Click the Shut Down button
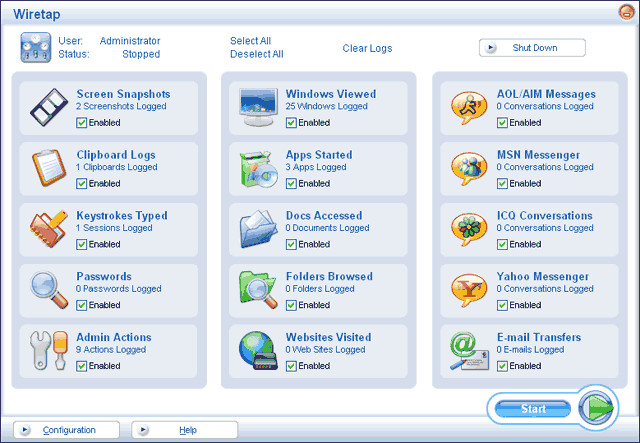The width and height of the screenshot is (640, 443). tap(532, 48)
